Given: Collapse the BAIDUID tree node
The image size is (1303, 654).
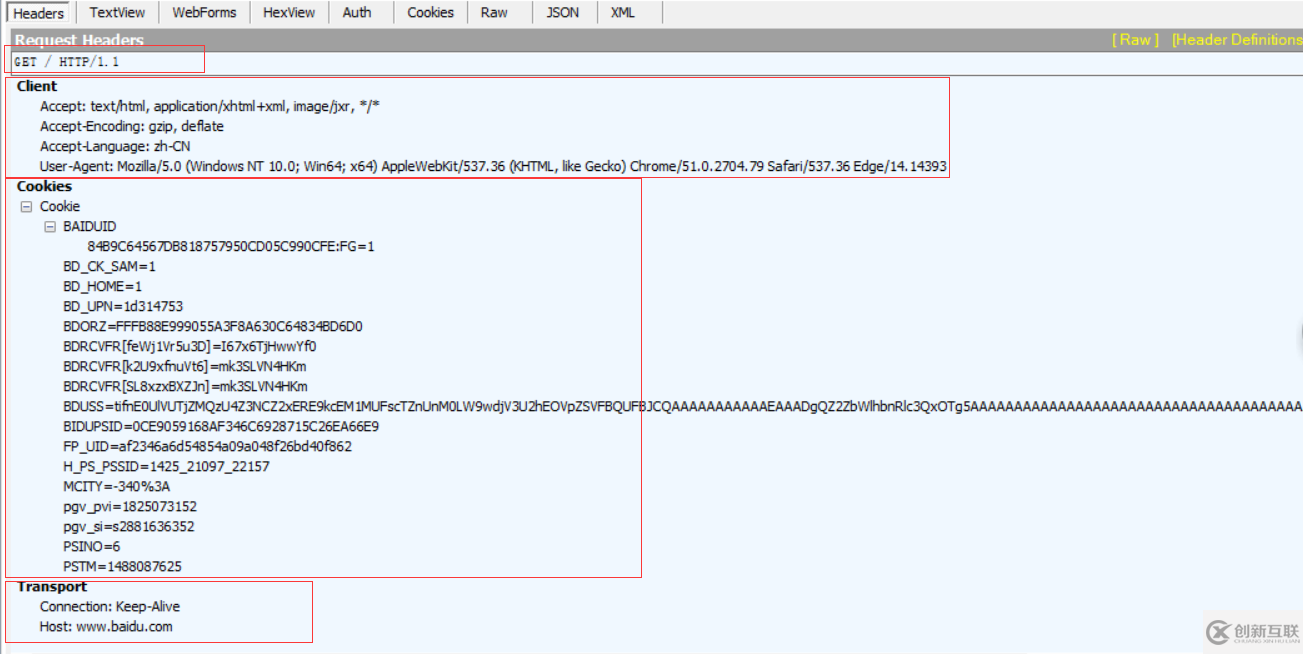Looking at the screenshot, I should (x=50, y=227).
